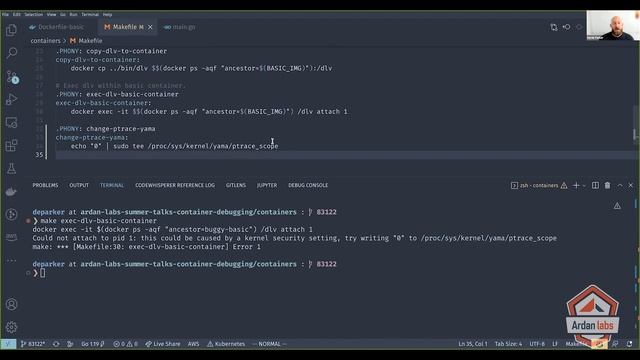
Task: Open Run and Debug view
Action: [11, 99]
